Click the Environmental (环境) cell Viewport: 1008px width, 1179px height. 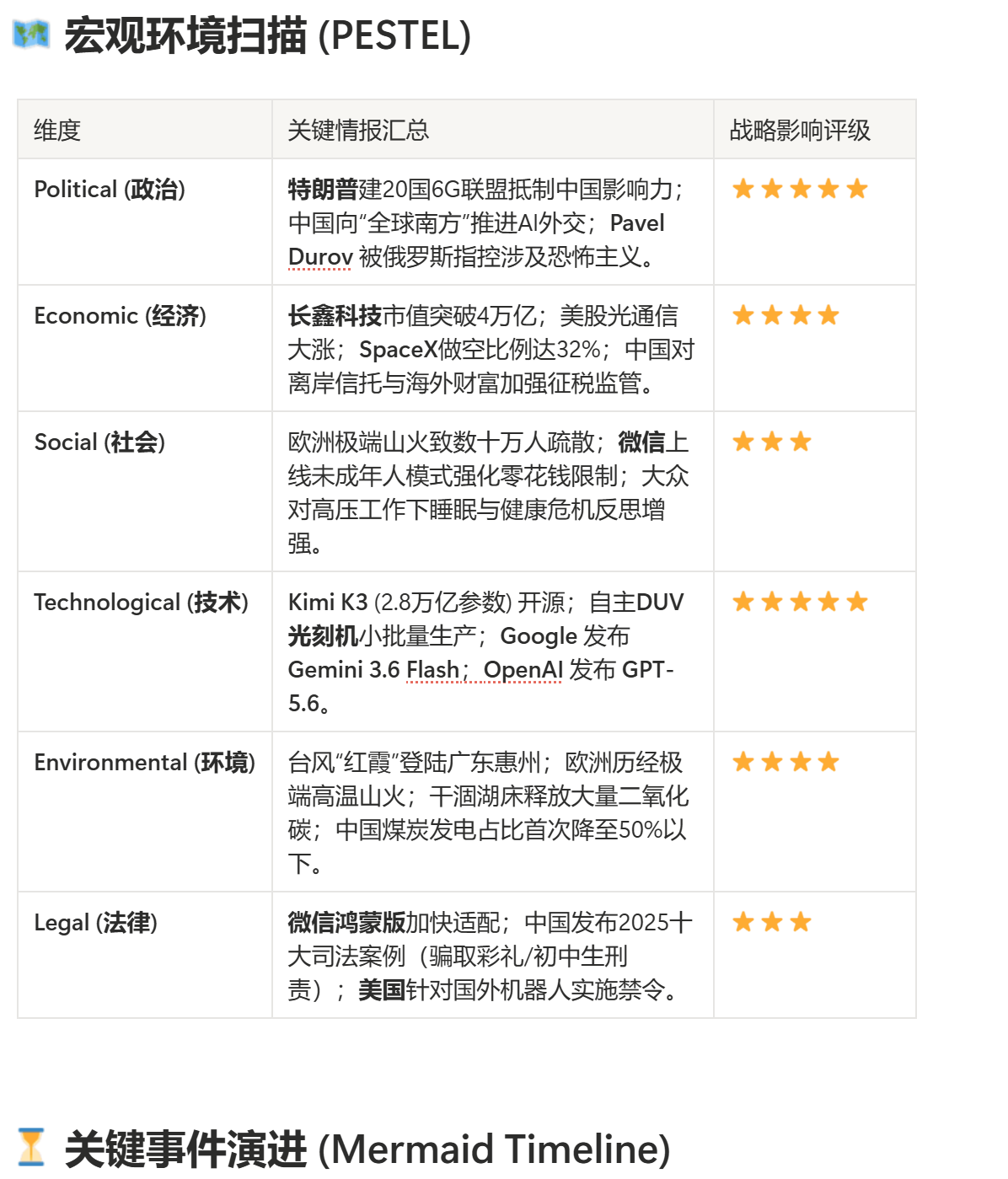click(145, 812)
